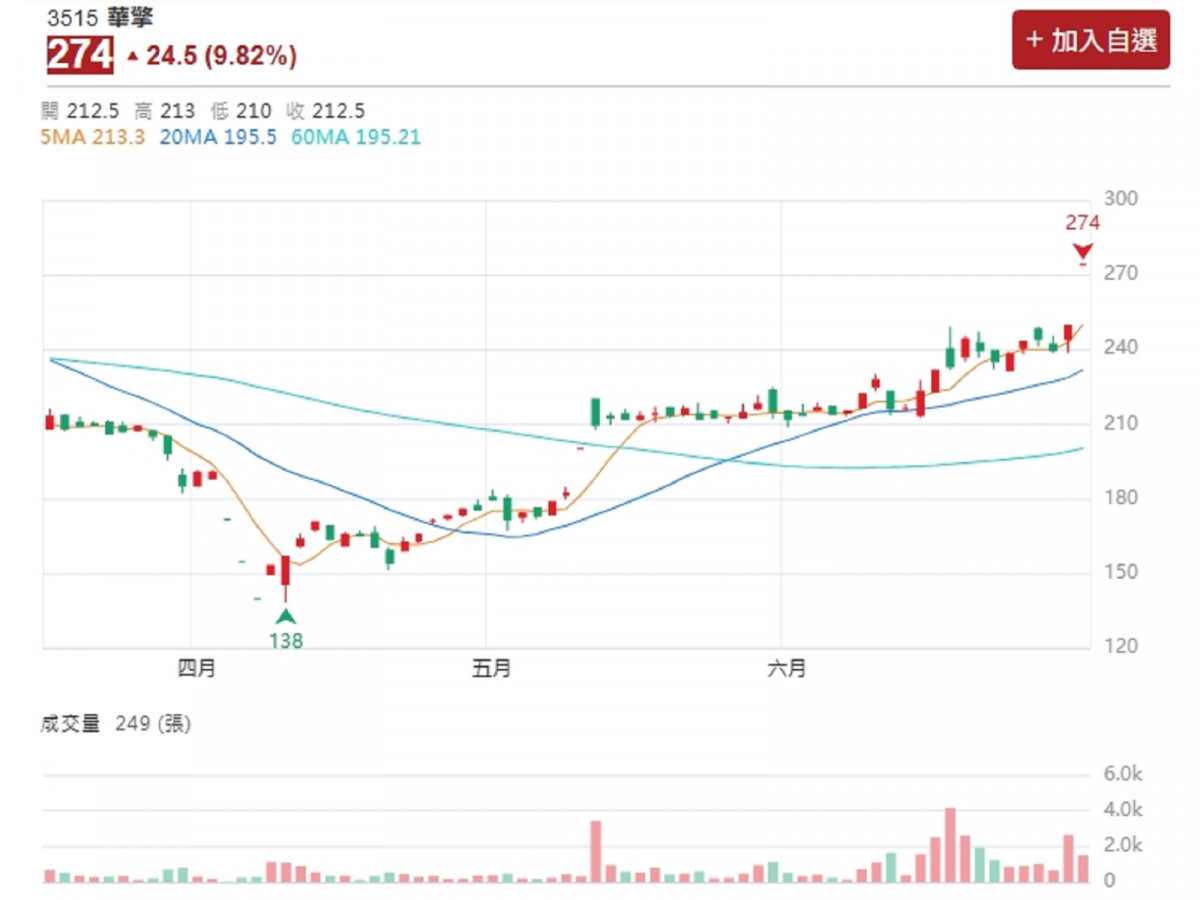
Task: Click the 六月 axis label
Action: [x=787, y=669]
